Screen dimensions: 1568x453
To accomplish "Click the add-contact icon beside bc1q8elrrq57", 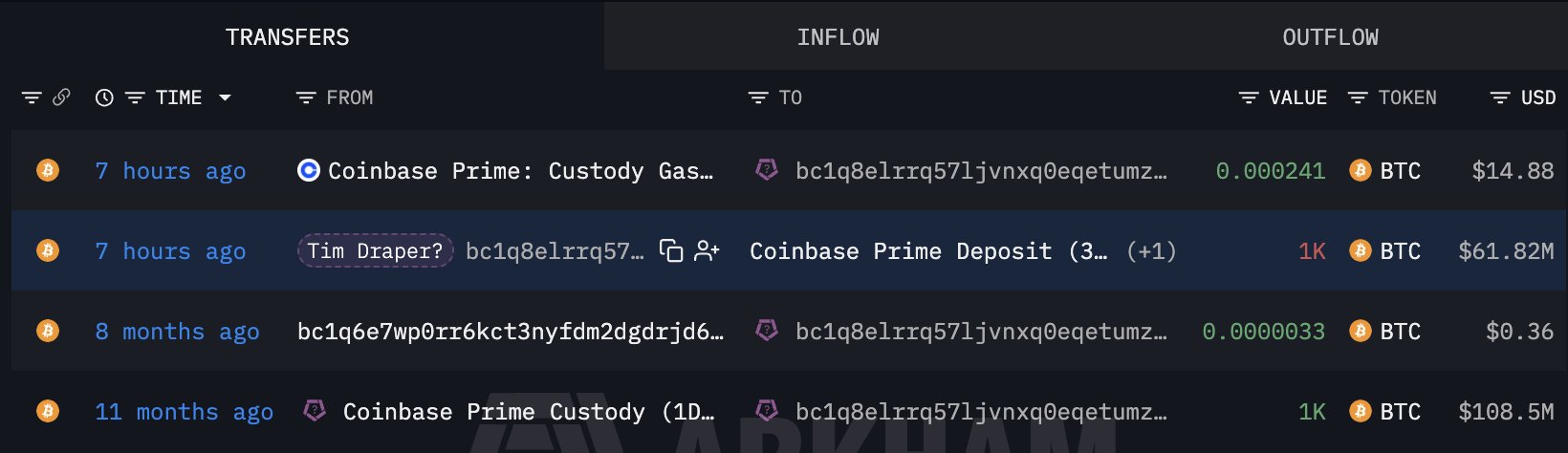I will point(707,251).
